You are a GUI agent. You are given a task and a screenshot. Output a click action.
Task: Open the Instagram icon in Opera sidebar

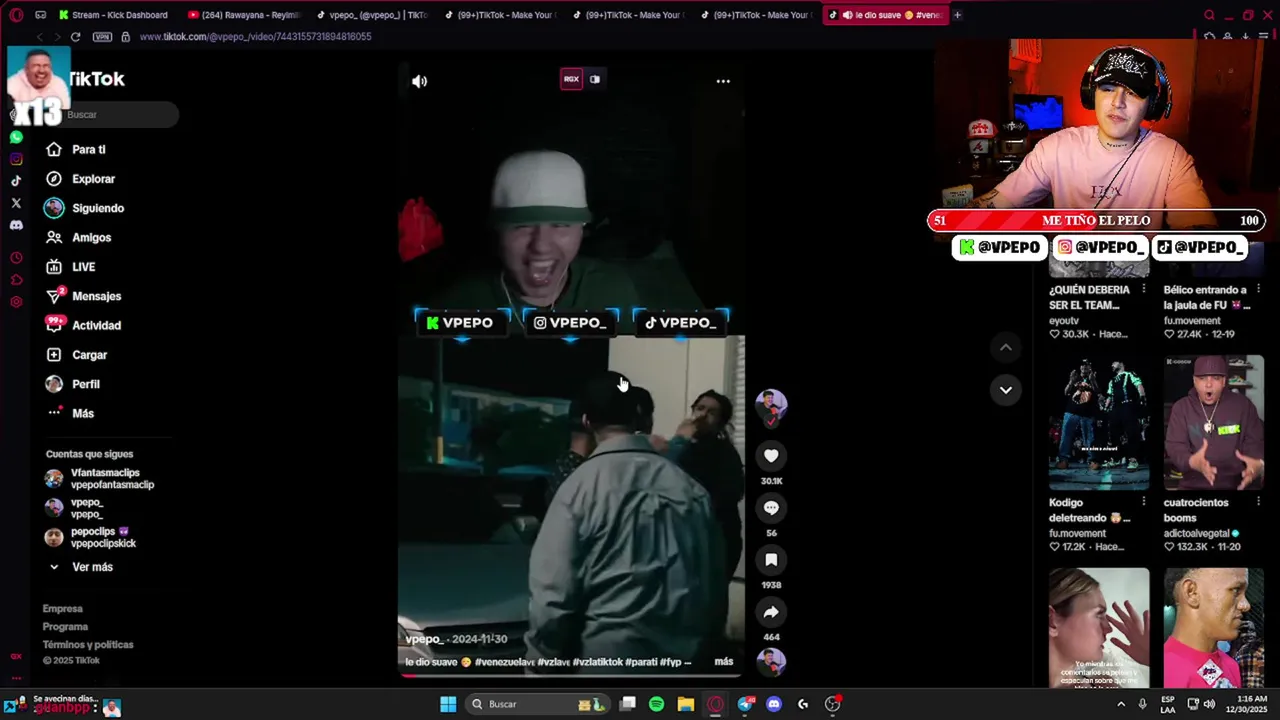click(16, 159)
